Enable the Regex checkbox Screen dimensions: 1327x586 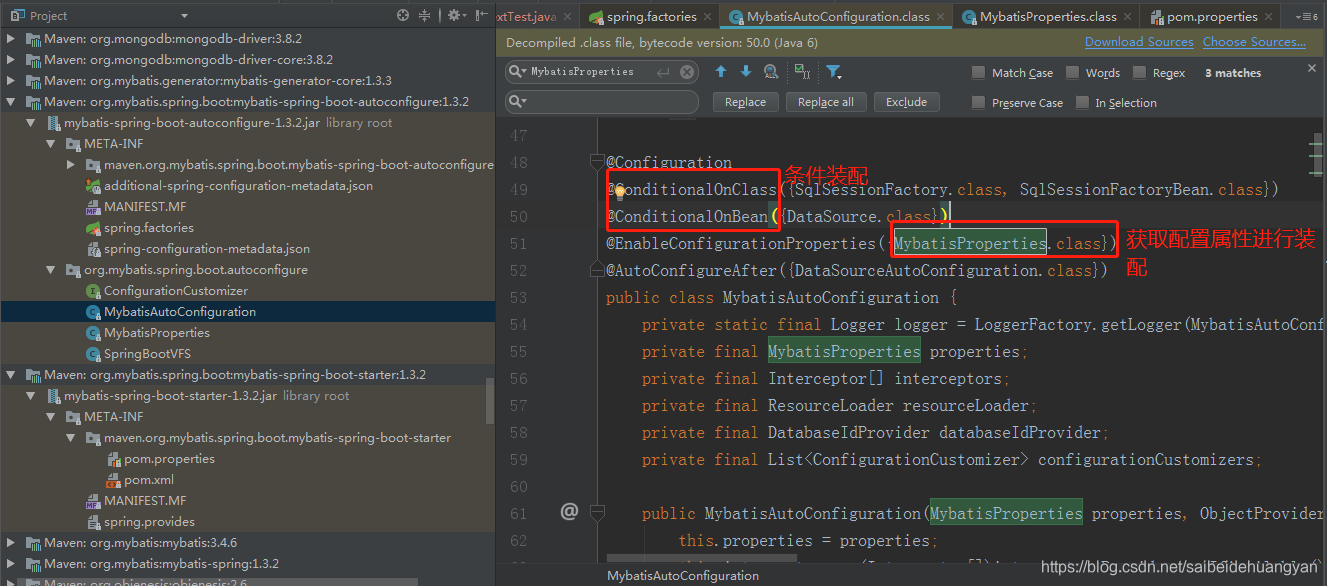pos(1139,72)
